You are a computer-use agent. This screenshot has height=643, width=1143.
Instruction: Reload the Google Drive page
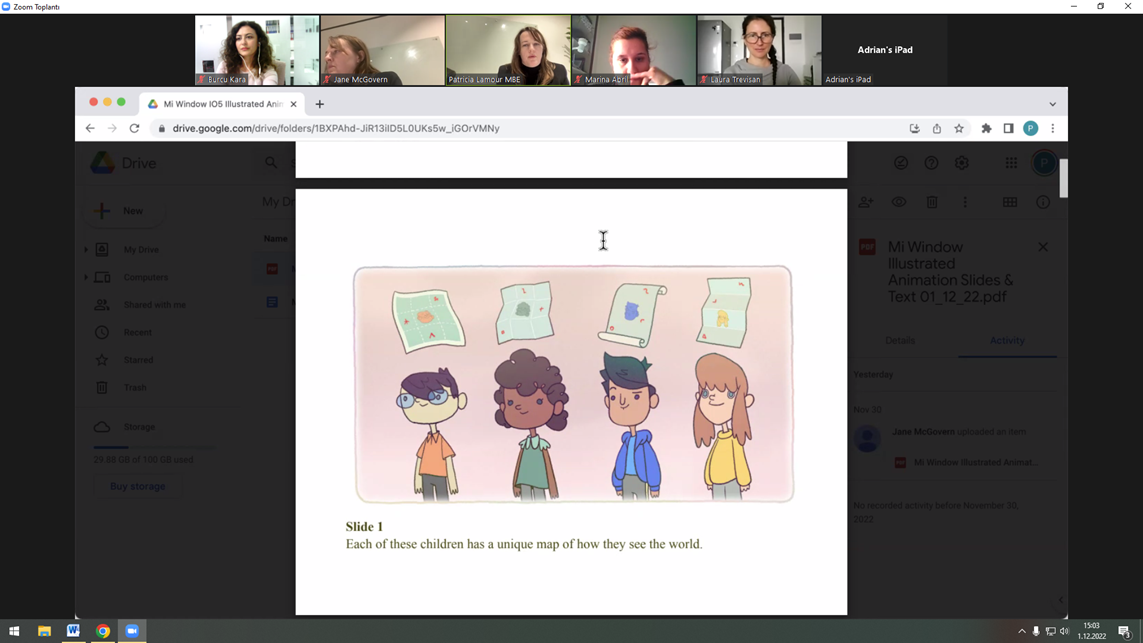134,128
